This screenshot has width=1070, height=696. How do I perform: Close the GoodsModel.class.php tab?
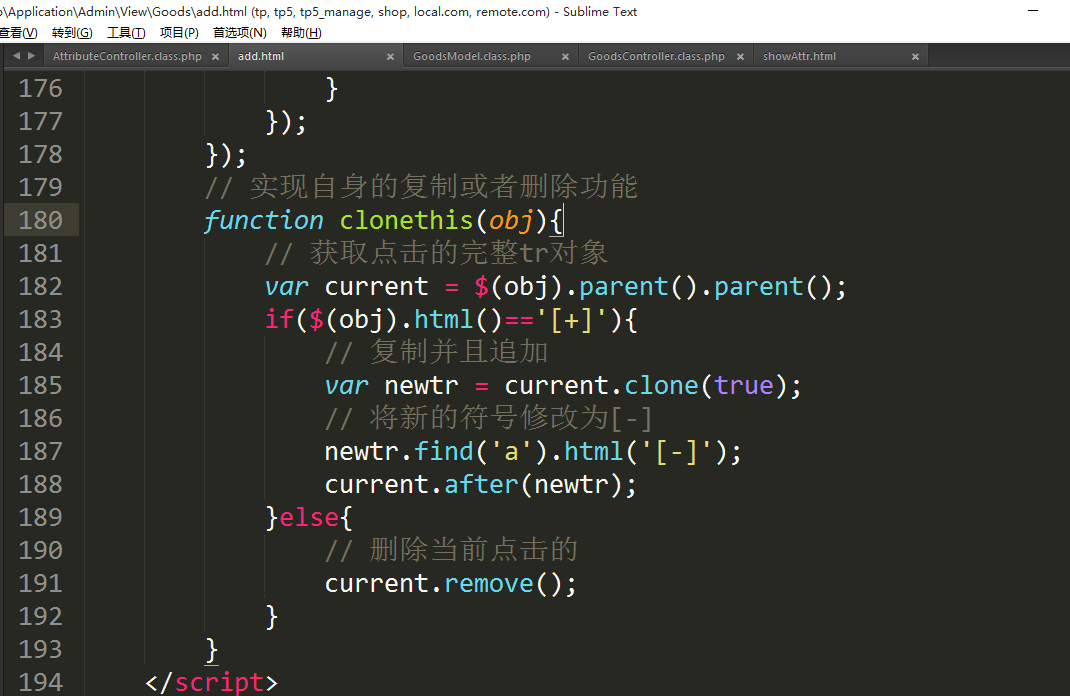[565, 57]
